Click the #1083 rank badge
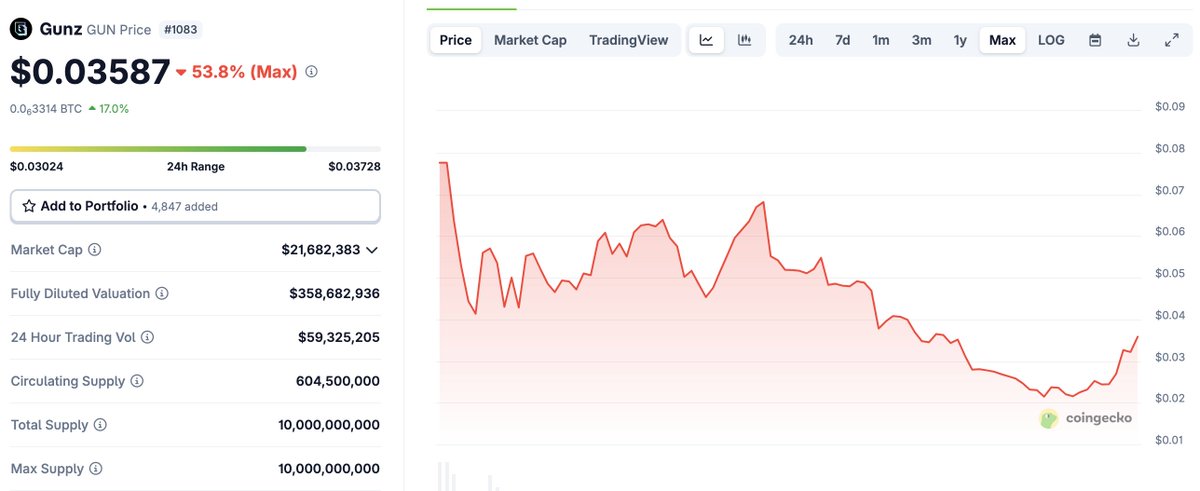Image resolution: width=1200 pixels, height=491 pixels. coord(180,30)
